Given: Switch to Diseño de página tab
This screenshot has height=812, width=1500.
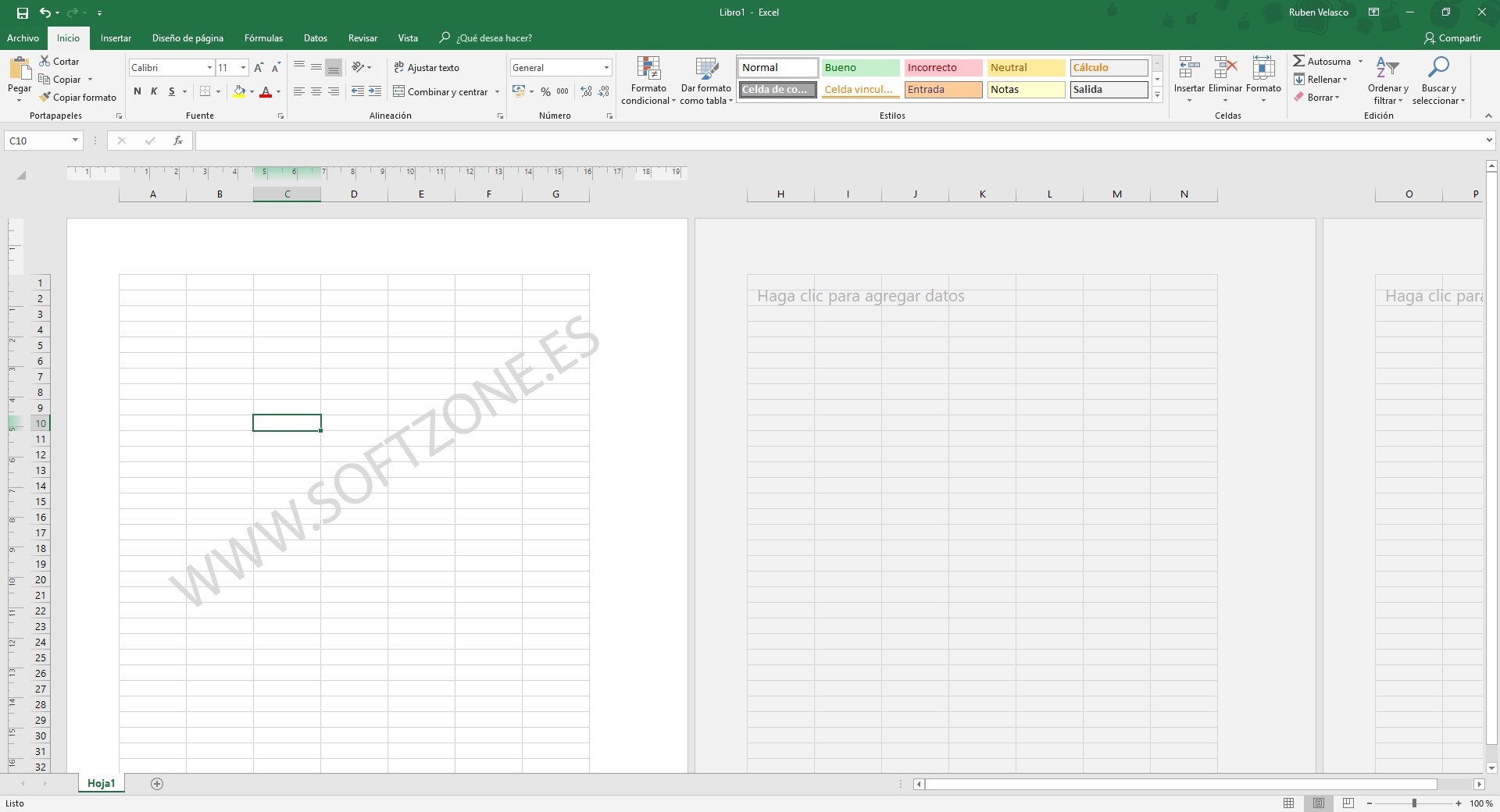Looking at the screenshot, I should (187, 38).
